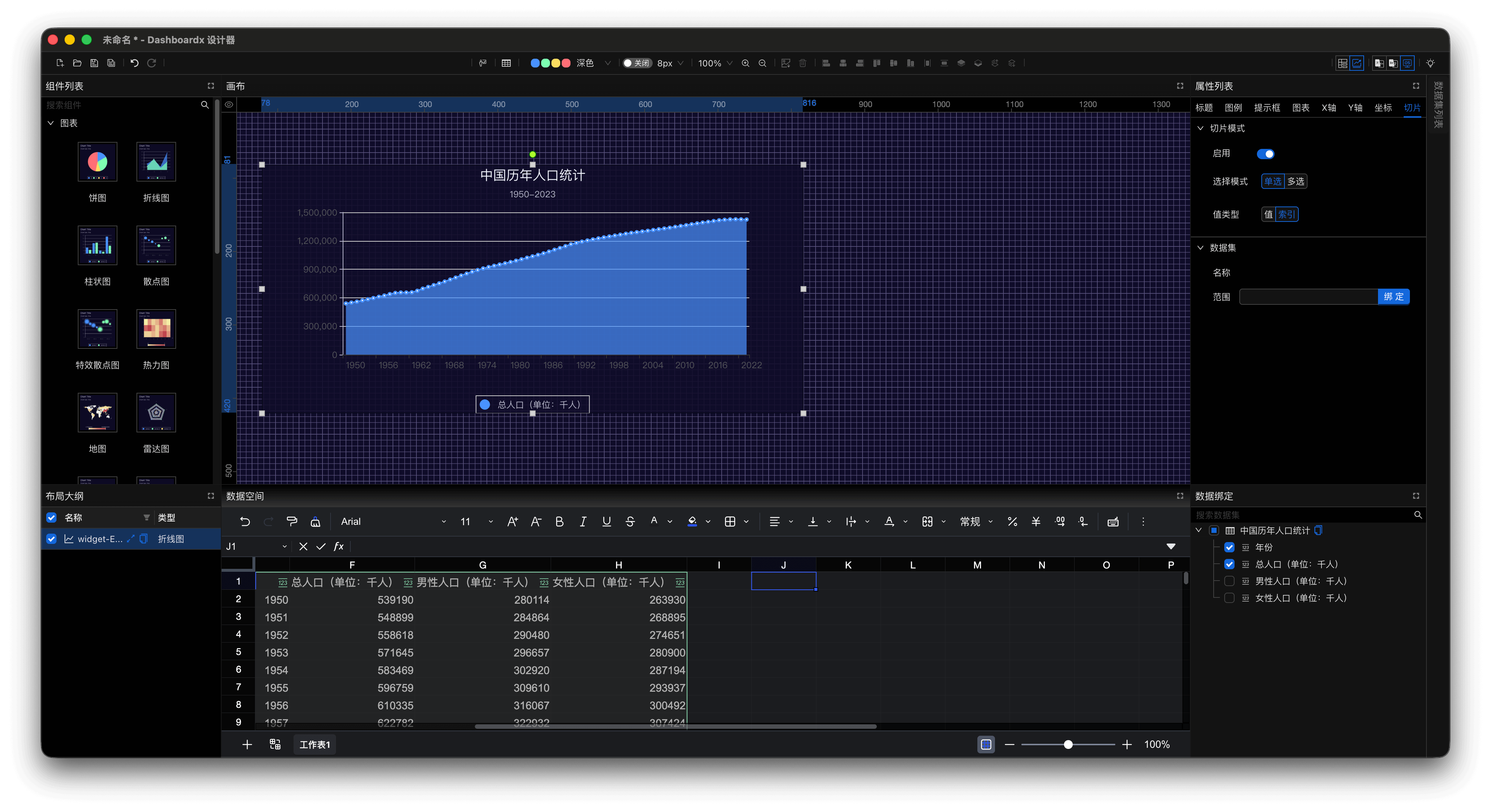
Task: Select the pie chart (饼图) component thumbnail
Action: click(x=97, y=162)
